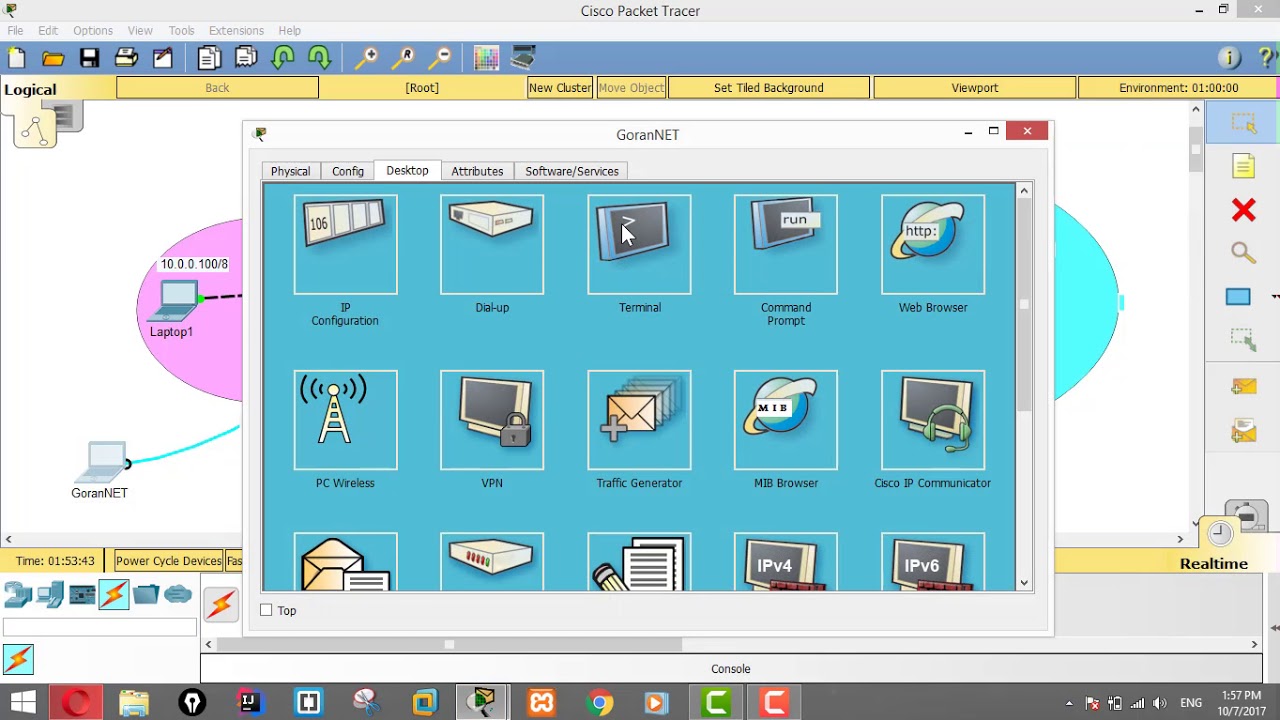
Task: Click the Paste toolbar icon
Action: [x=246, y=58]
